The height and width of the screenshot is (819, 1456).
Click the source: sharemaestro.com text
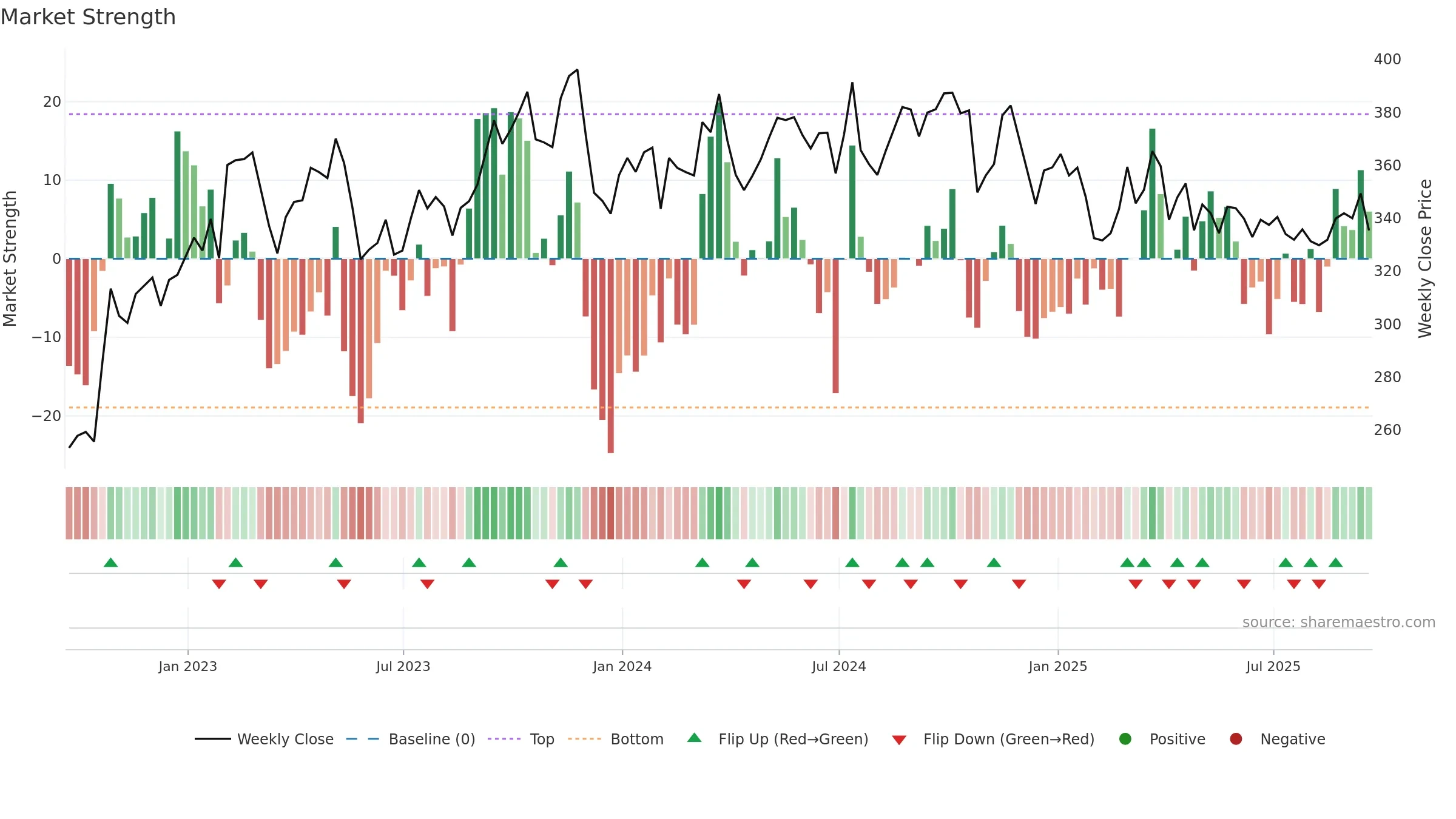click(1339, 622)
